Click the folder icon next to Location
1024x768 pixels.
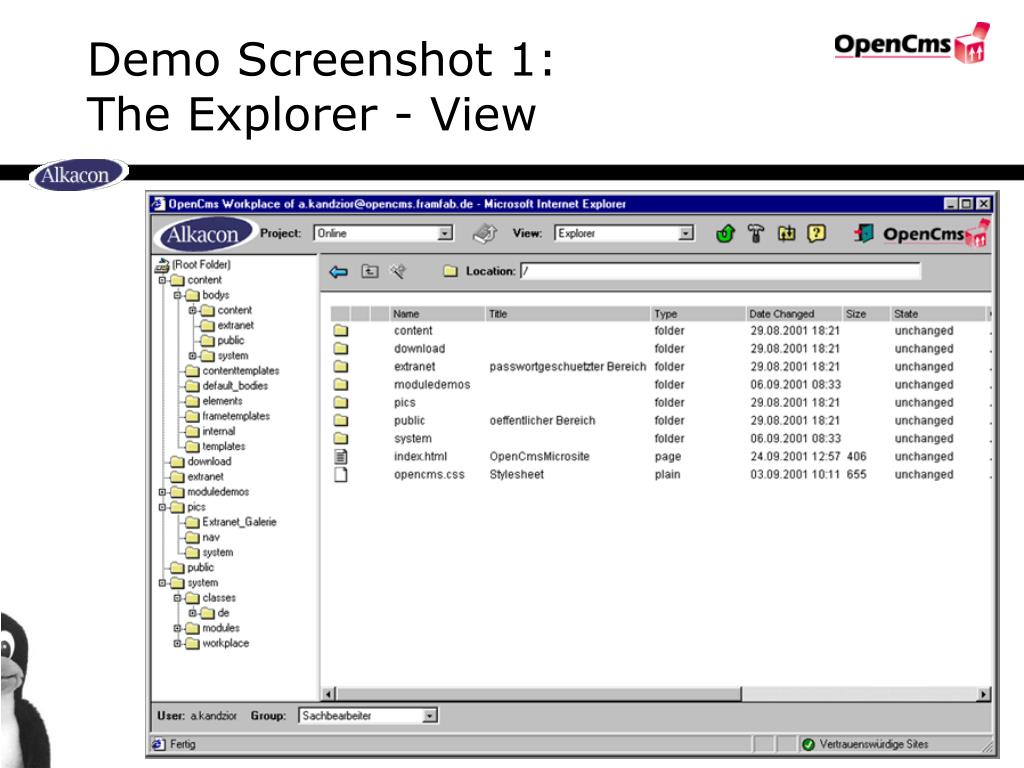click(x=450, y=271)
